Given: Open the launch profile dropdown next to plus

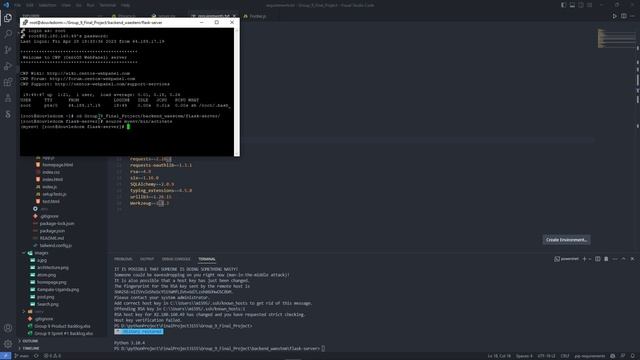Looking at the screenshot, I should [590, 259].
